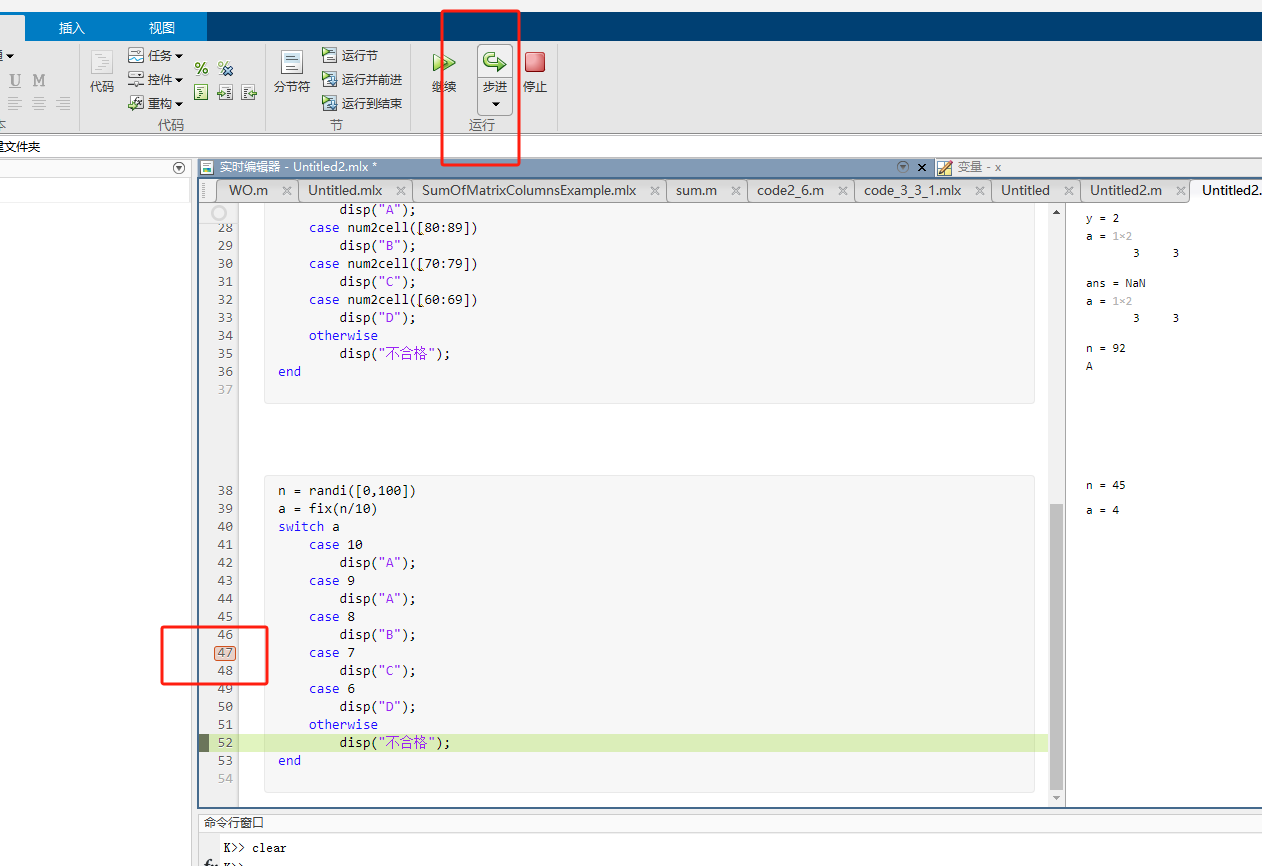The width and height of the screenshot is (1262, 866).
Task: Toggle underline formatting with the U icon
Action: tap(16, 79)
